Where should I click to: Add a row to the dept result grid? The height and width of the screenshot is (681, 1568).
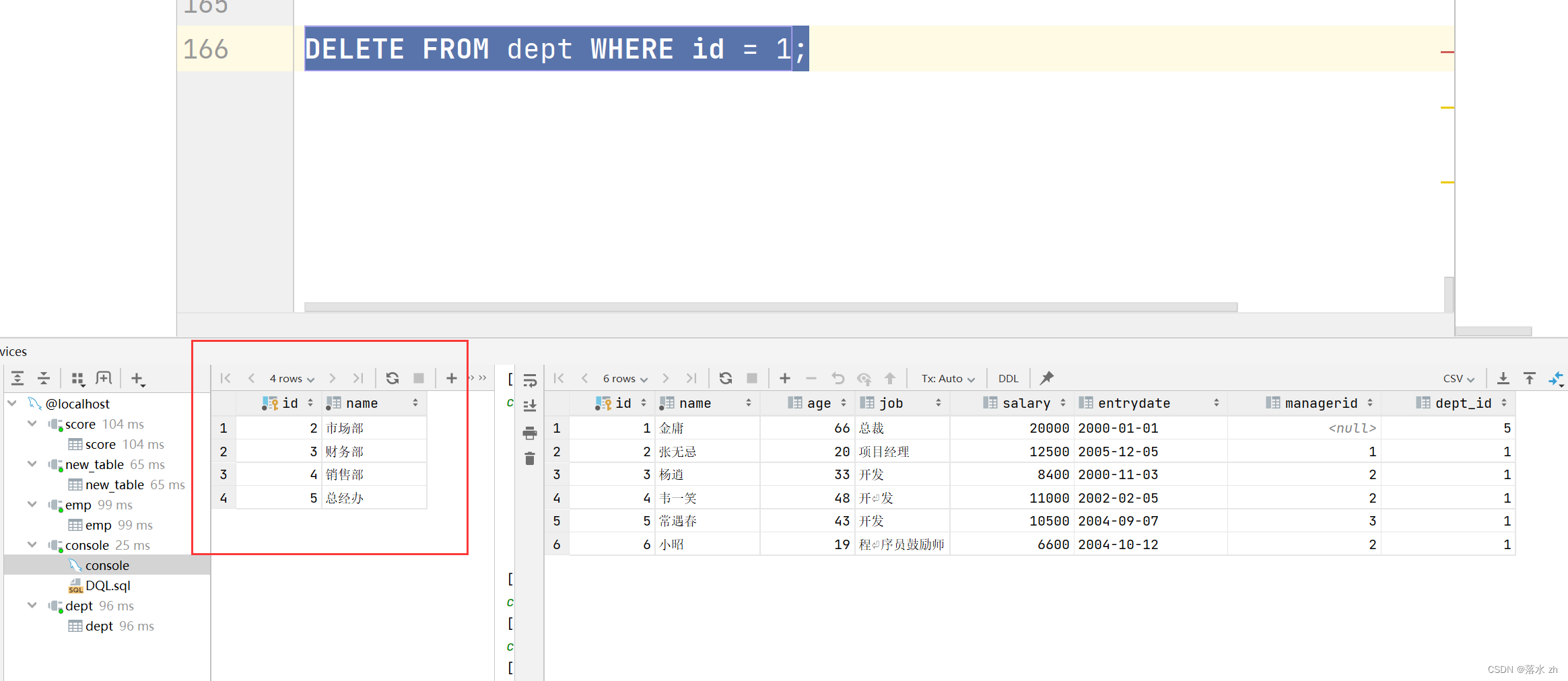click(452, 378)
